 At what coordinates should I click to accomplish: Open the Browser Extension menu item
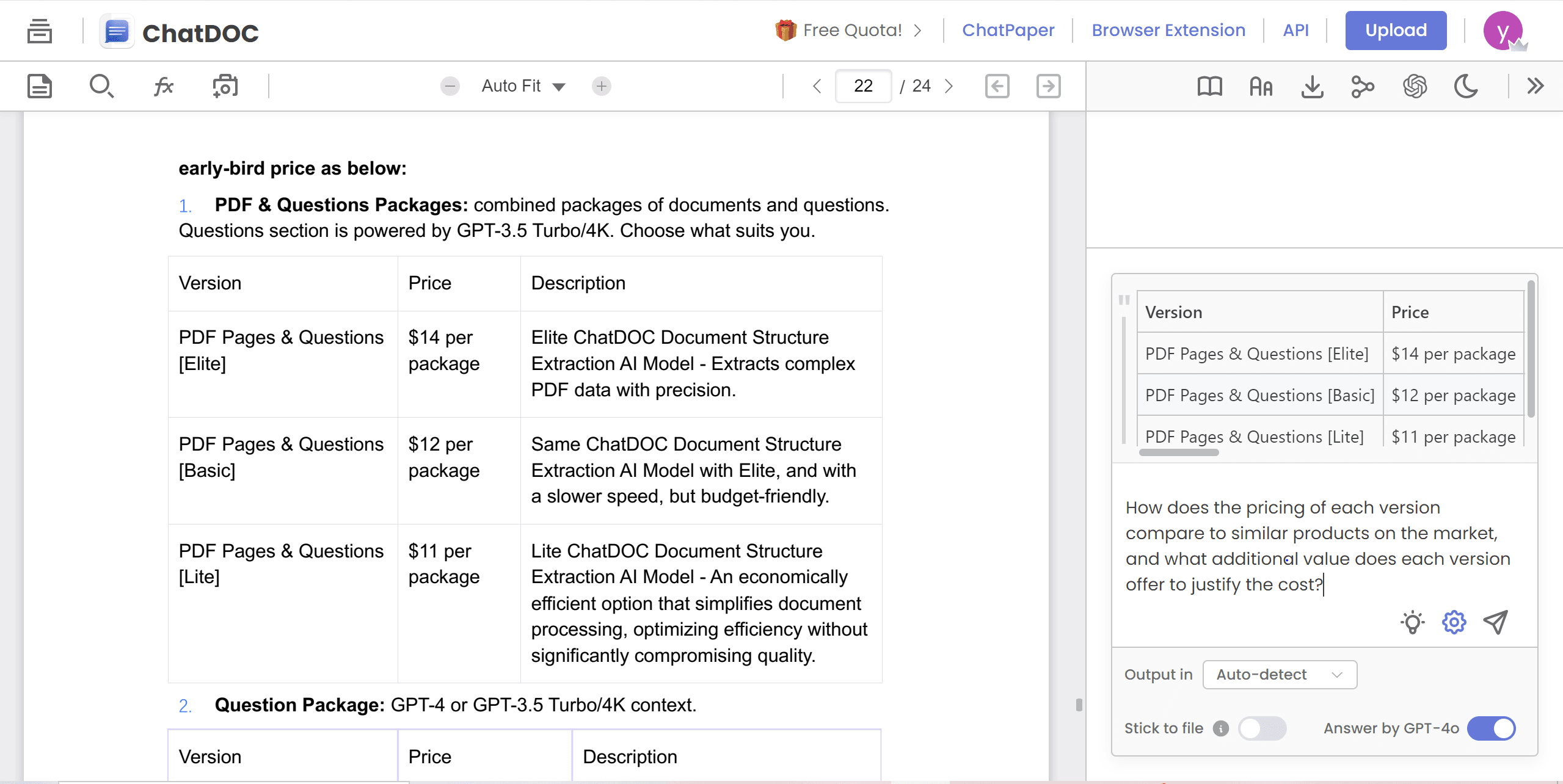point(1168,30)
